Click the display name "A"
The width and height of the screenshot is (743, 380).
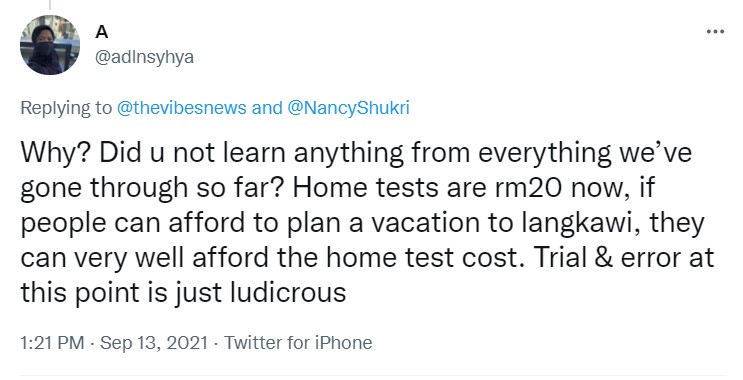(102, 32)
